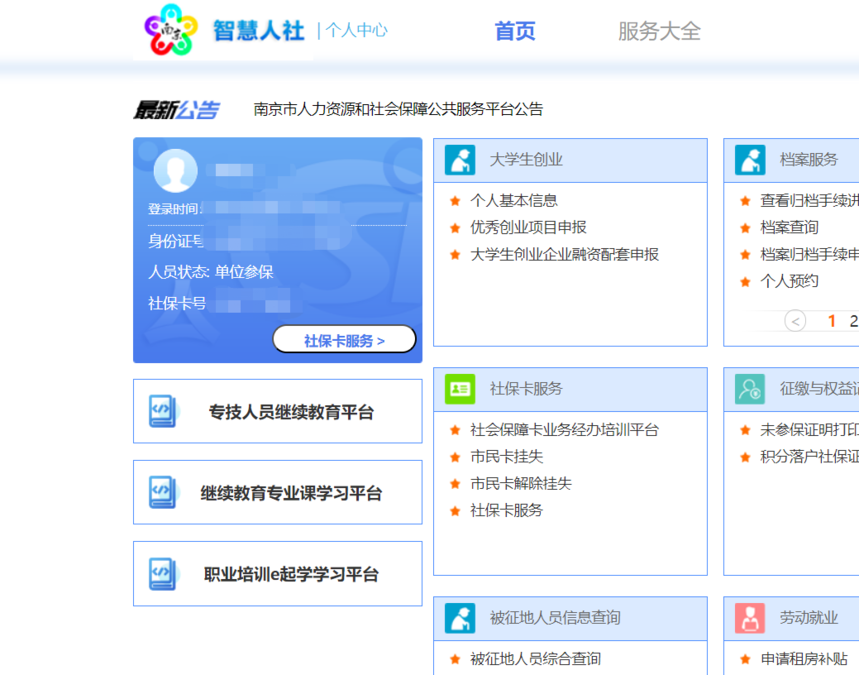Click the 最新公告 heading
The width and height of the screenshot is (859, 675).
click(176, 110)
